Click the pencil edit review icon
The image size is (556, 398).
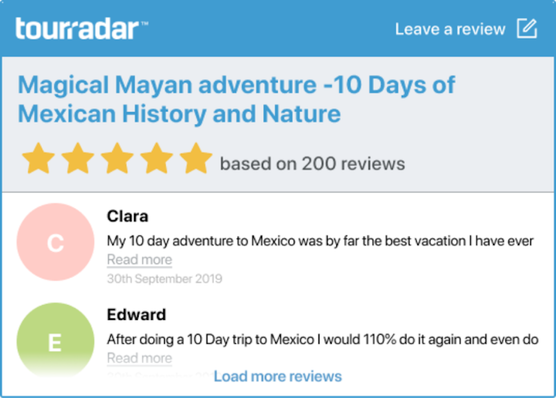coord(527,28)
